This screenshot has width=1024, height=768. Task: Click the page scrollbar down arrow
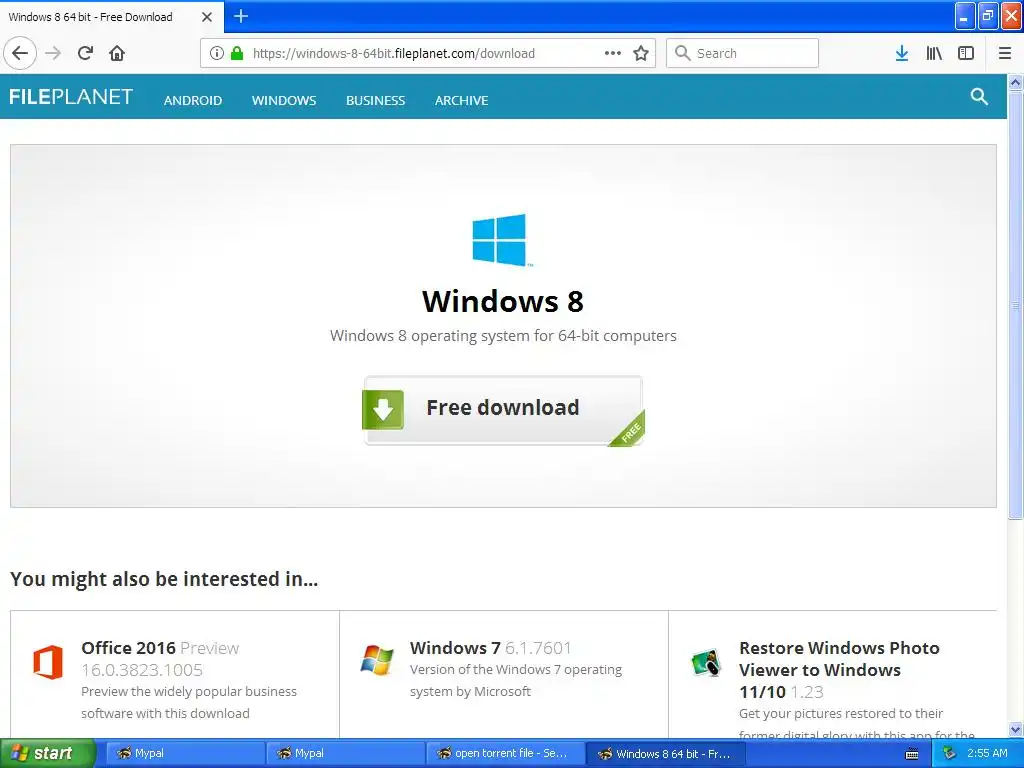pos(1015,729)
